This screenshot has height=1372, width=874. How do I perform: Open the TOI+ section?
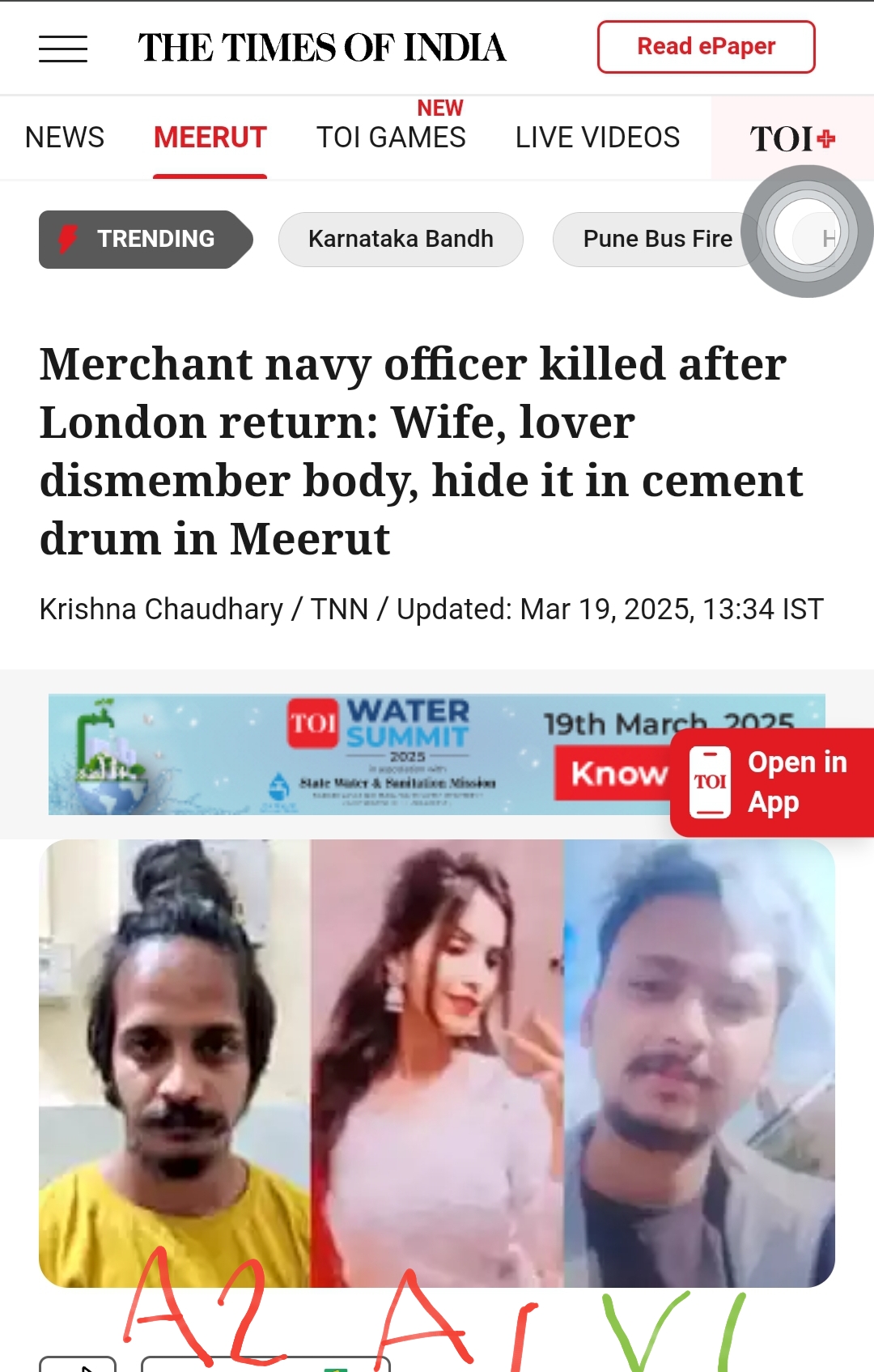792,138
